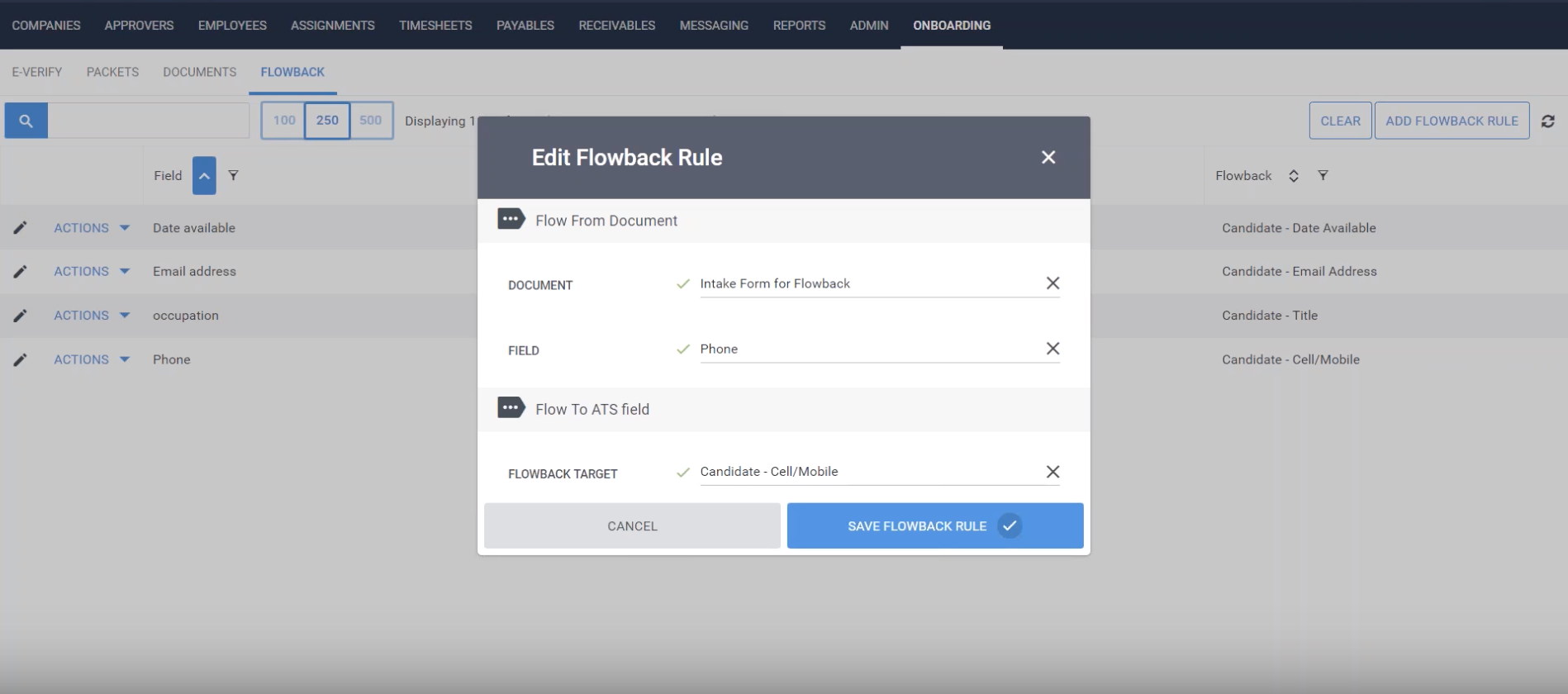Open the filter icon on Field column

(234, 175)
